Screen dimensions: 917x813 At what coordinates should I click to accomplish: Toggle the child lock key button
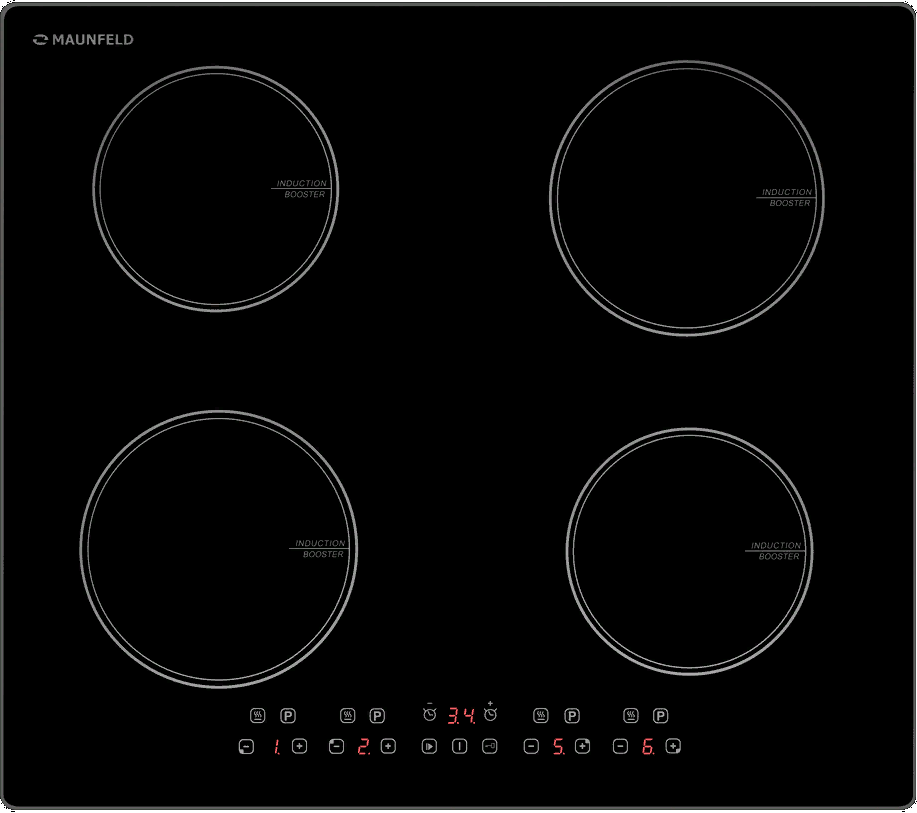[x=489, y=746]
